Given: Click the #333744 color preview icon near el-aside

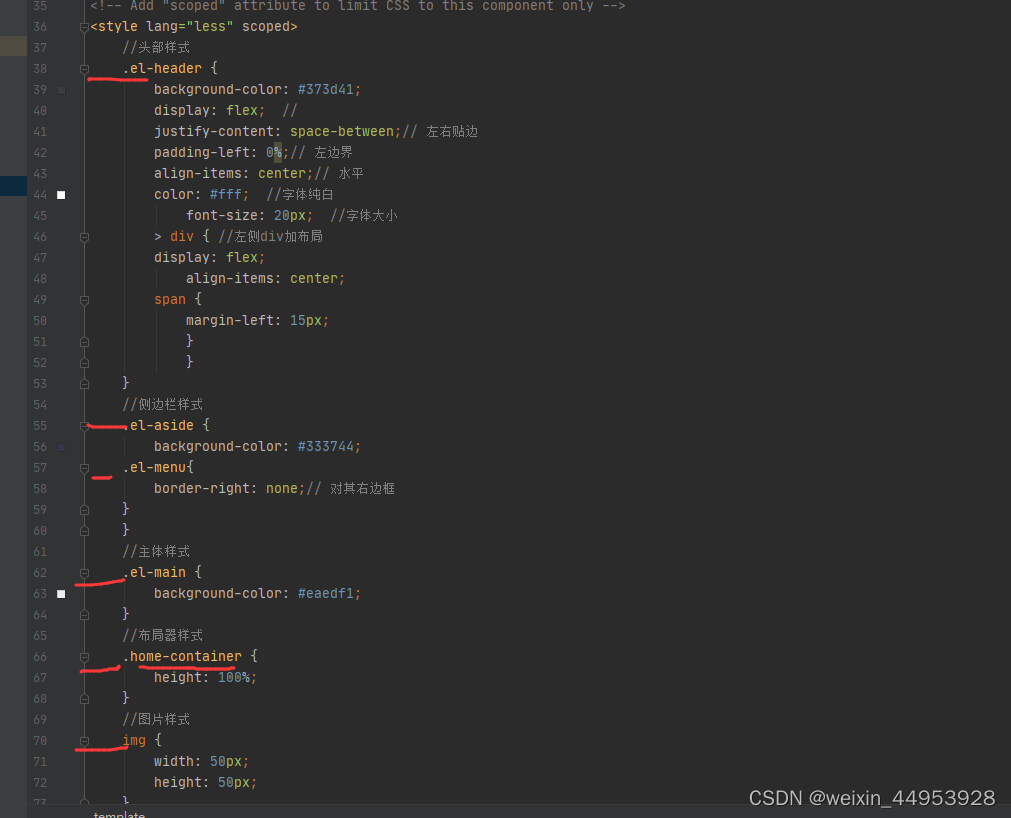Looking at the screenshot, I should click(x=61, y=446).
